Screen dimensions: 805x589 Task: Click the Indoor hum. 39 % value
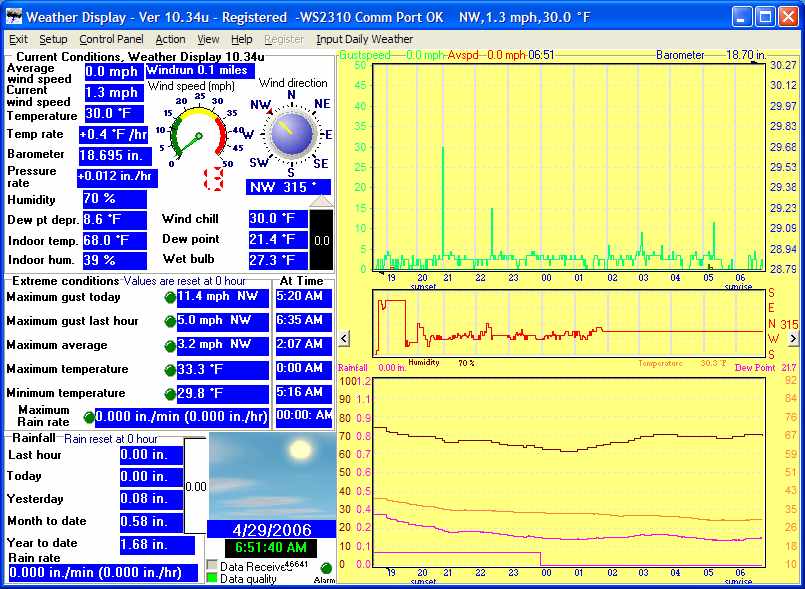click(115, 260)
